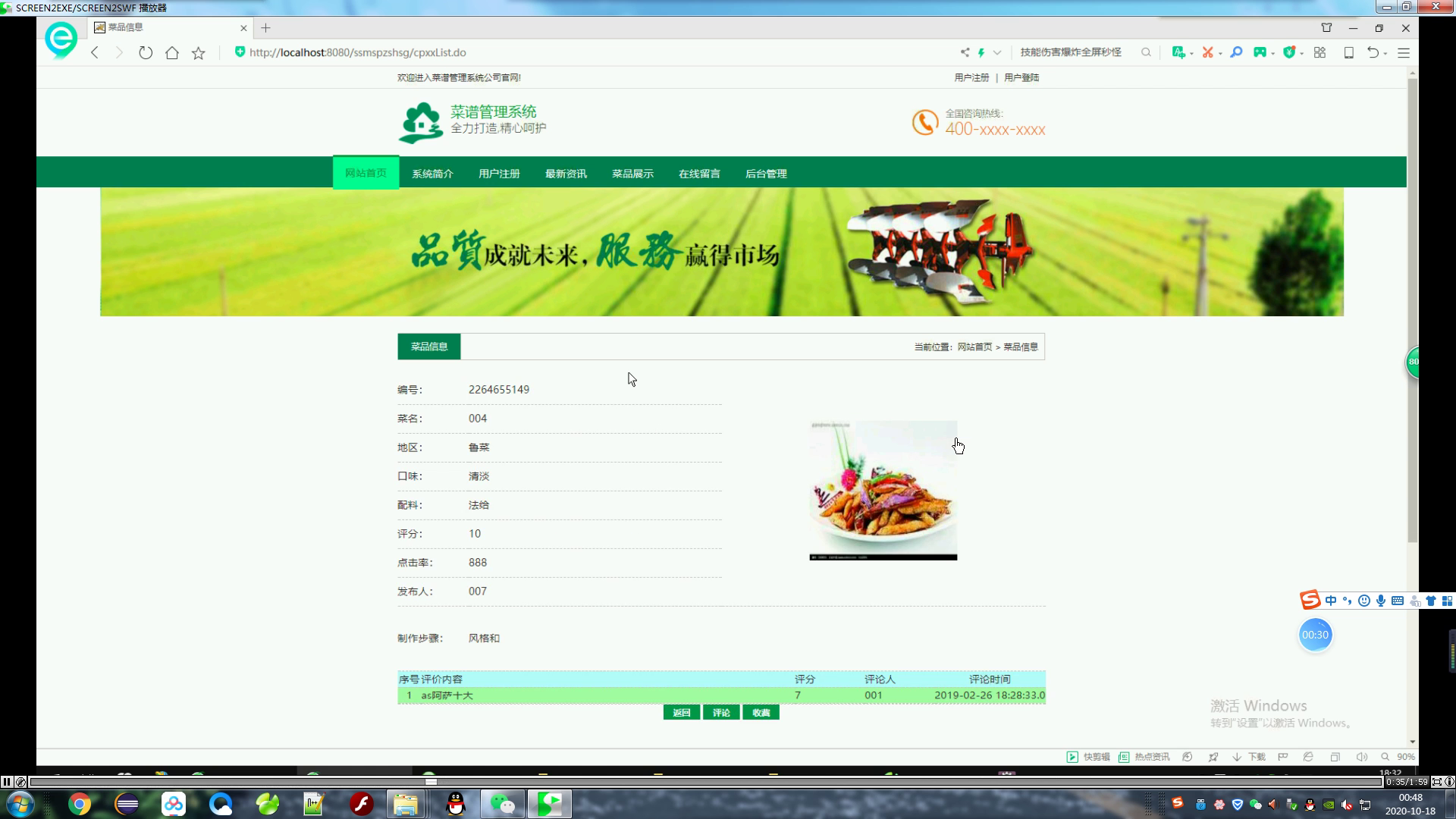
Task: Click the 90% zoom level control
Action: click(1398, 757)
